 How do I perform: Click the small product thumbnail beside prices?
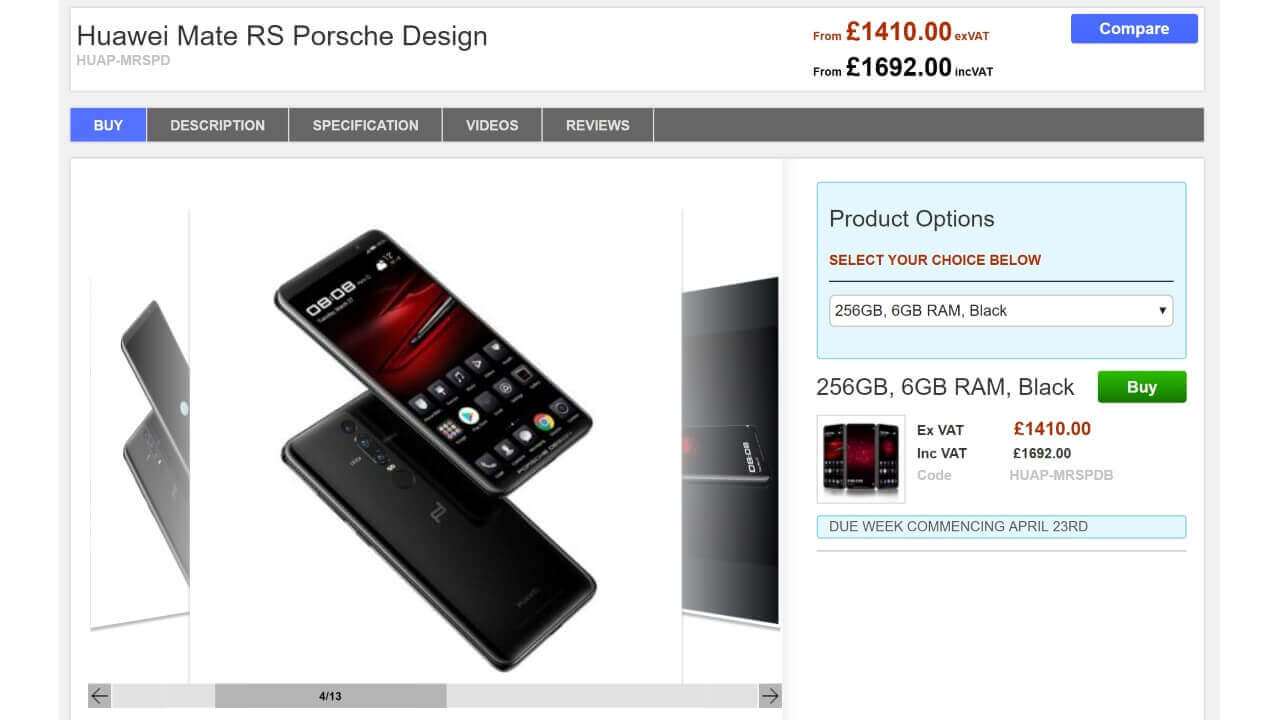tap(861, 459)
